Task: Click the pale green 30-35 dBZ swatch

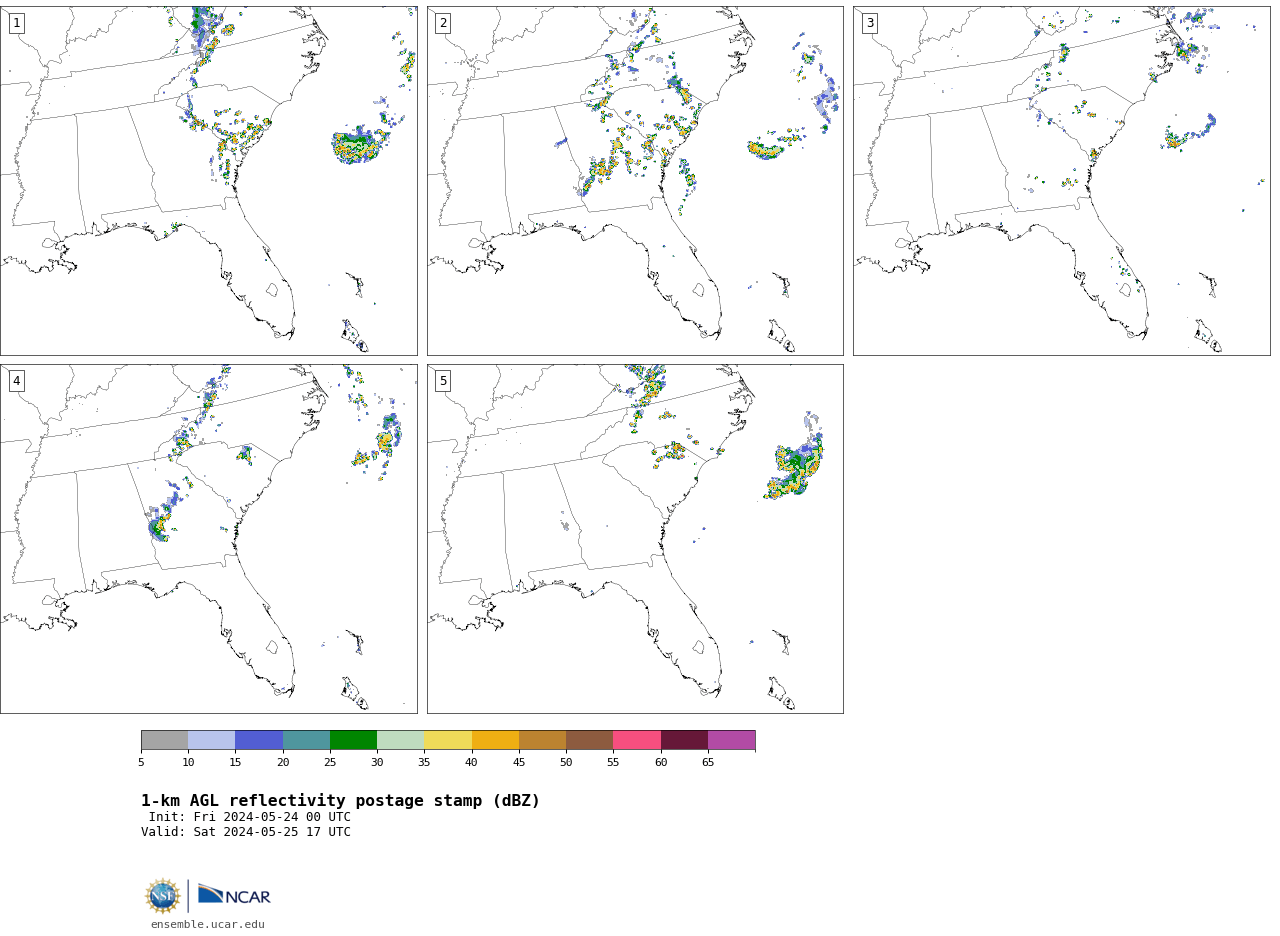Action: pos(401,740)
